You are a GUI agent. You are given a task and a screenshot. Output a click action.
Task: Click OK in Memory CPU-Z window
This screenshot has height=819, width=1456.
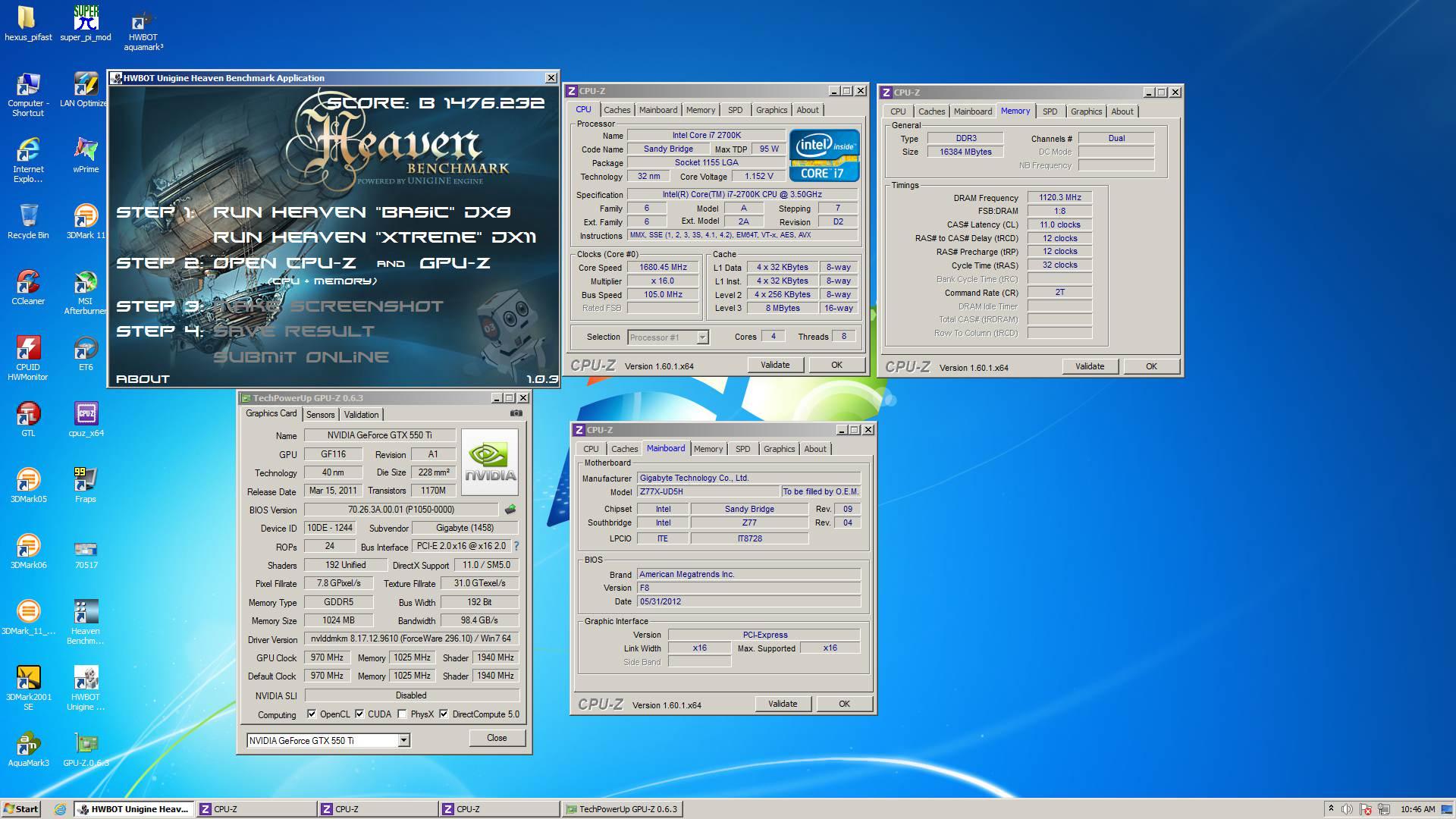coord(1151,366)
